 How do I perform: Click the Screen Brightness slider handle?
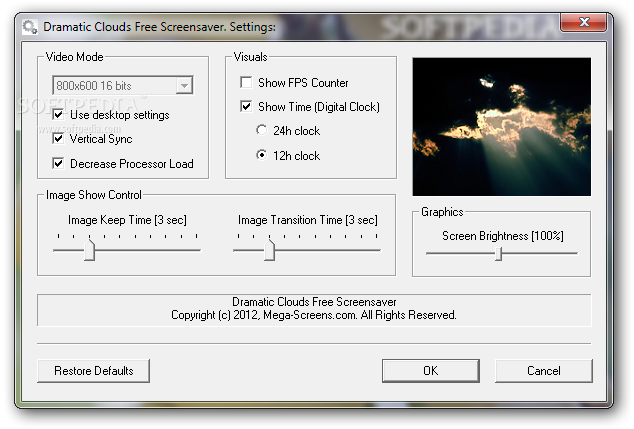(x=499, y=254)
